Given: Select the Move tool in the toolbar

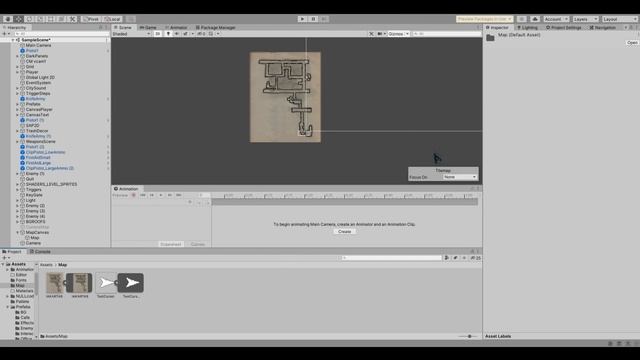Looking at the screenshot, I should [x=19, y=19].
